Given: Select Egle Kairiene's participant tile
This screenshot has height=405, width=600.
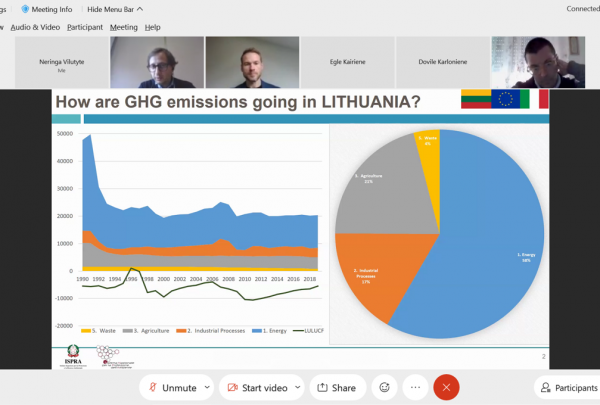Looking at the screenshot, I should click(x=348, y=61).
